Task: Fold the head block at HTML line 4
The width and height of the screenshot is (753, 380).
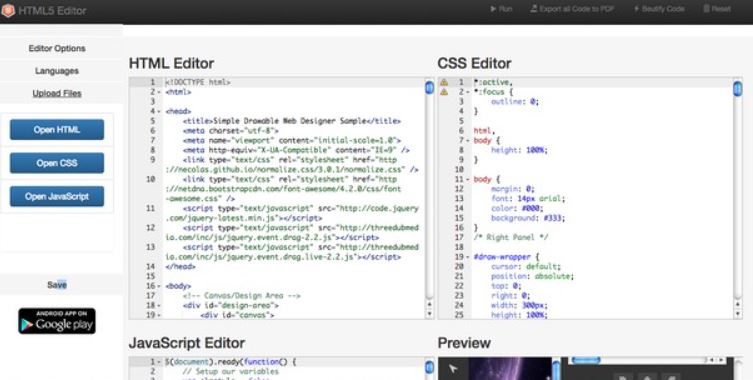Action: click(x=159, y=111)
